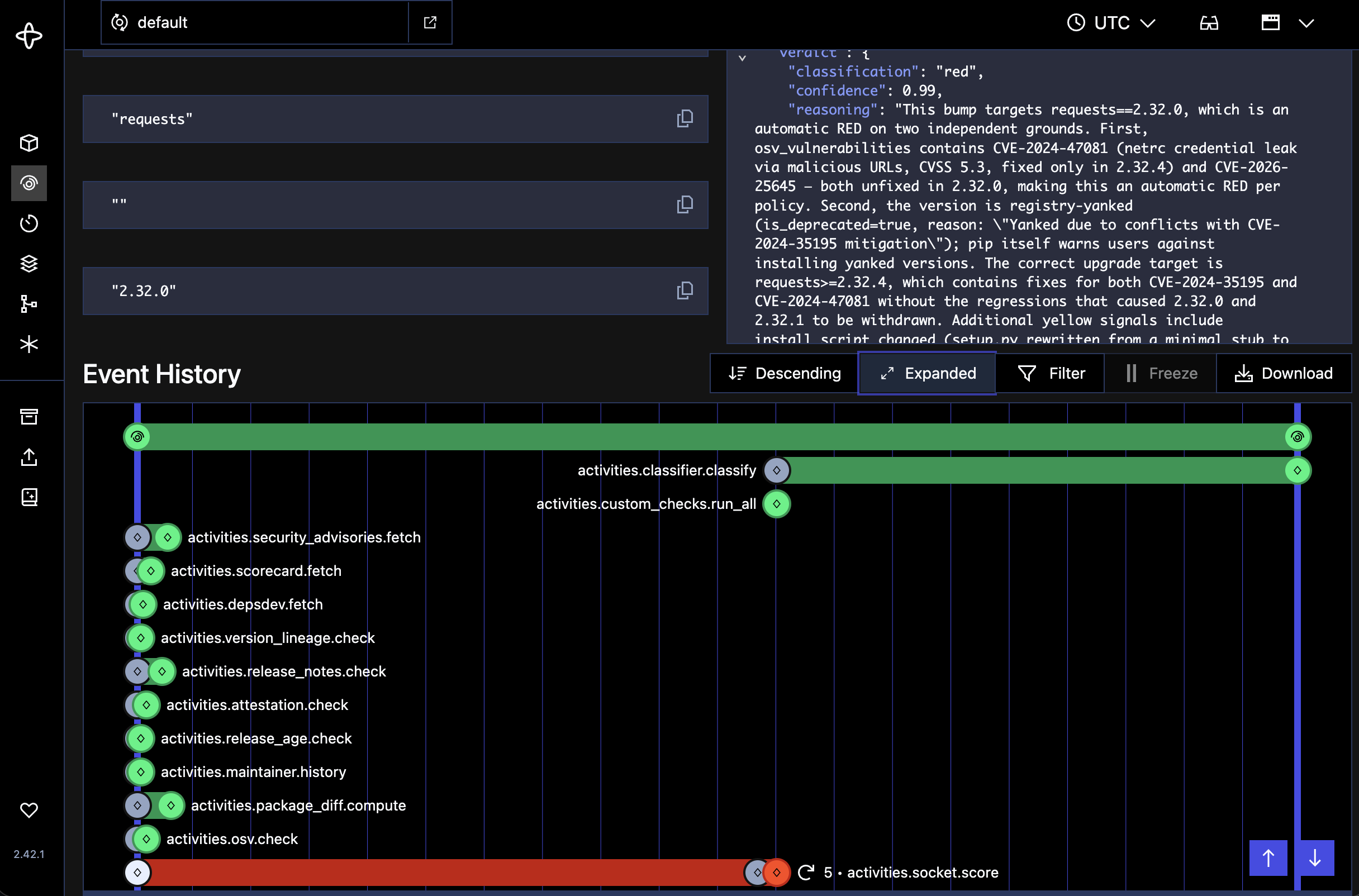
Task: Open the Workflows spiral icon in sidebar
Action: [x=28, y=183]
